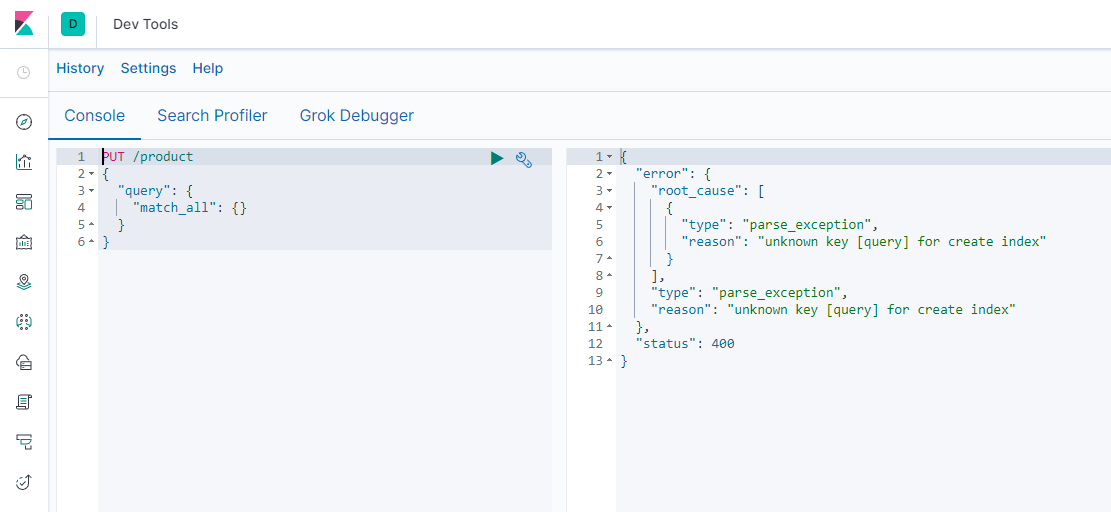Open the wrench request options menu
The width and height of the screenshot is (1111, 512).
524,159
